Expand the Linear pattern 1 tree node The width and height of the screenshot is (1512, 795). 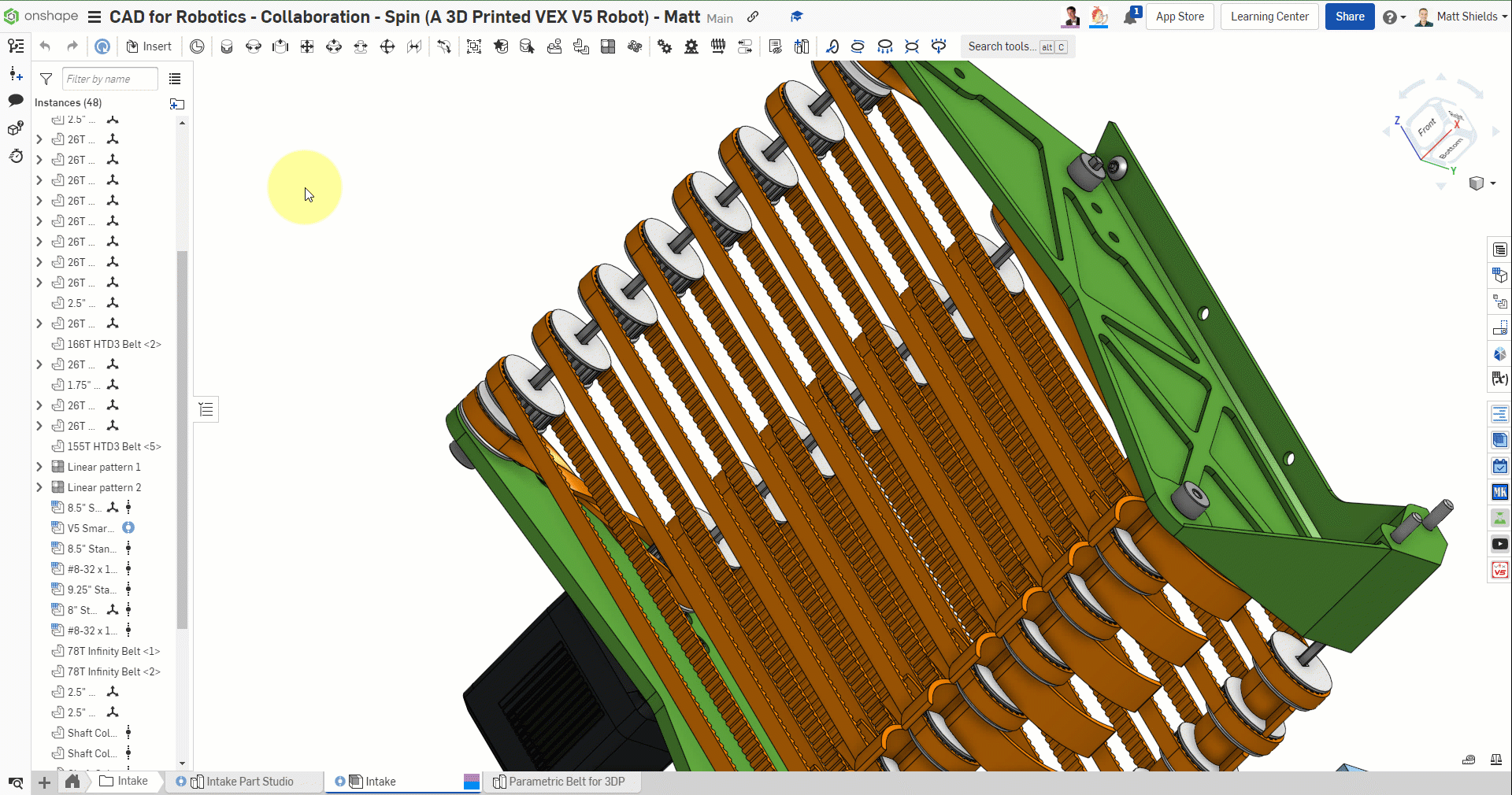(39, 467)
